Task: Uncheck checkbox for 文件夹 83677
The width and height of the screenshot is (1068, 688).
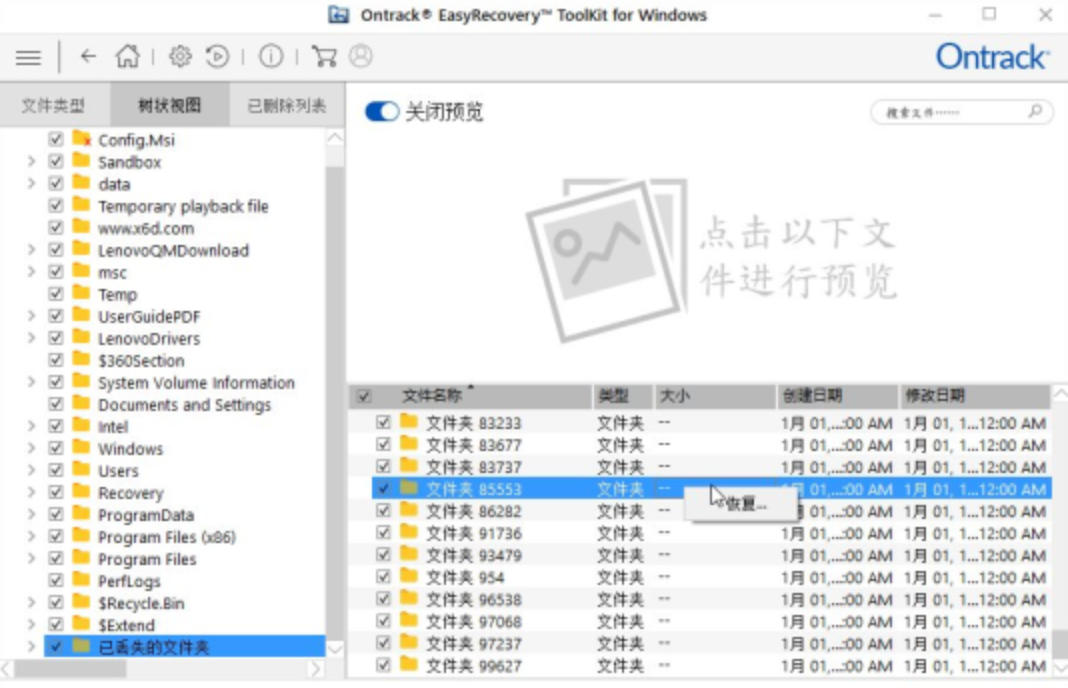Action: click(x=383, y=444)
